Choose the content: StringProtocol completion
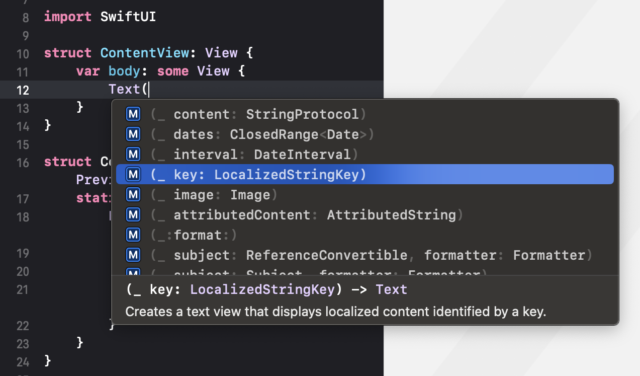 point(365,114)
